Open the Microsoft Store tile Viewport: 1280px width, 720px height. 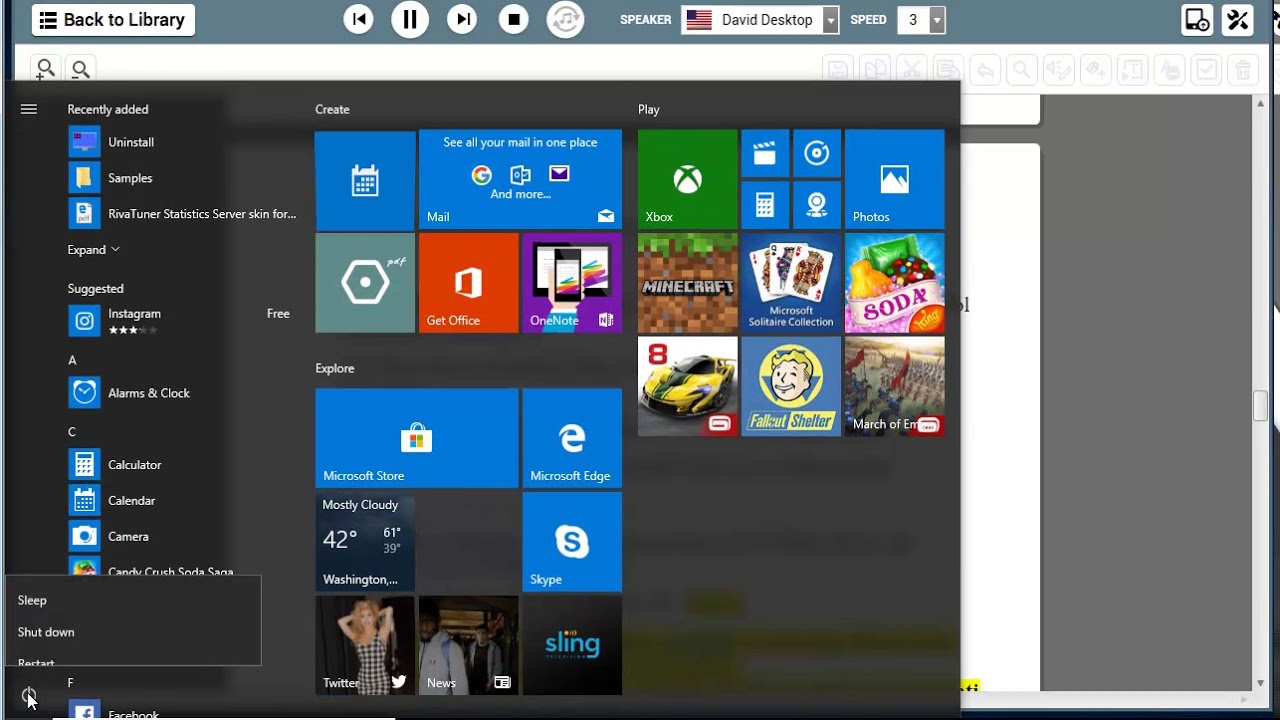pos(417,438)
